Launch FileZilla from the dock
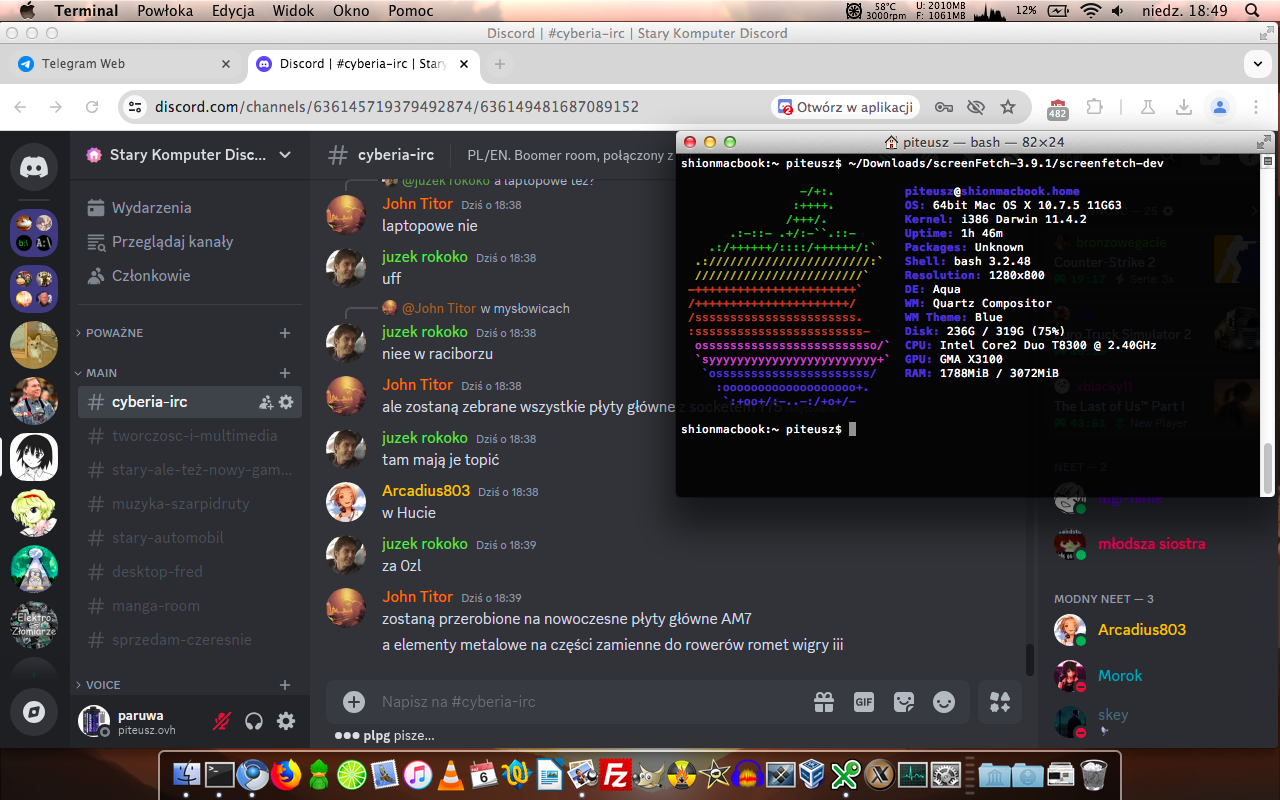This screenshot has width=1280, height=800. coord(617,774)
